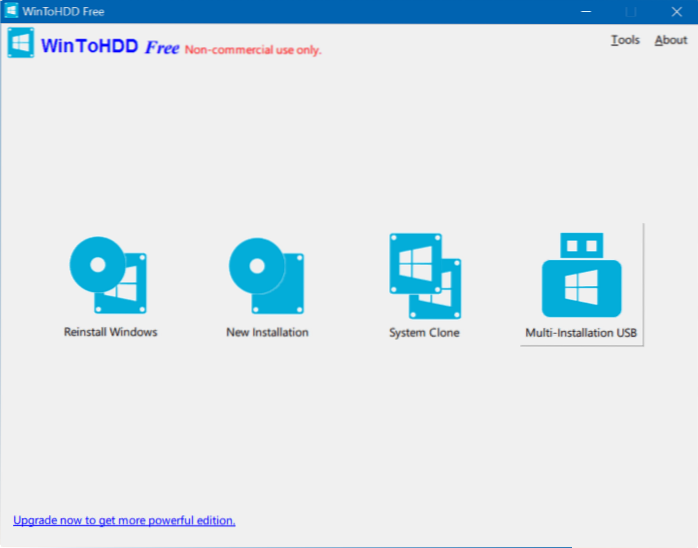The height and width of the screenshot is (548, 698).
Task: Click the WinToHDD logo in the header
Action: click(x=20, y=45)
